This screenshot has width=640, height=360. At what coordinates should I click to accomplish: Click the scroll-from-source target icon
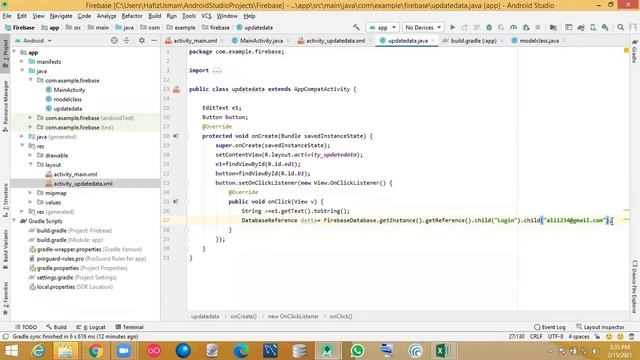[x=114, y=40]
